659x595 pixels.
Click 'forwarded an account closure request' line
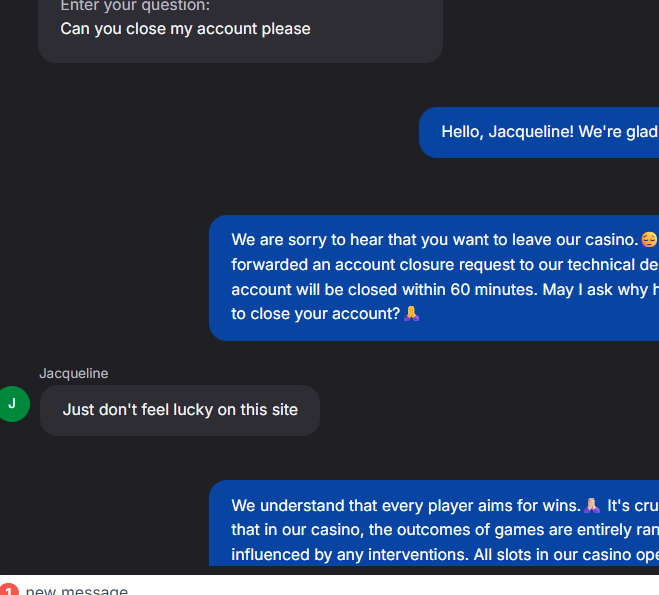point(445,264)
